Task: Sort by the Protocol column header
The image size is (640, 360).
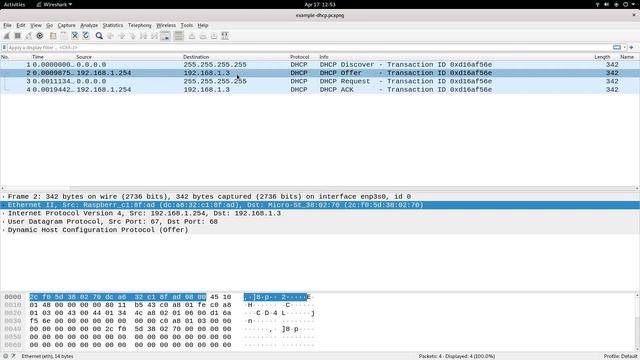Action: click(x=300, y=57)
